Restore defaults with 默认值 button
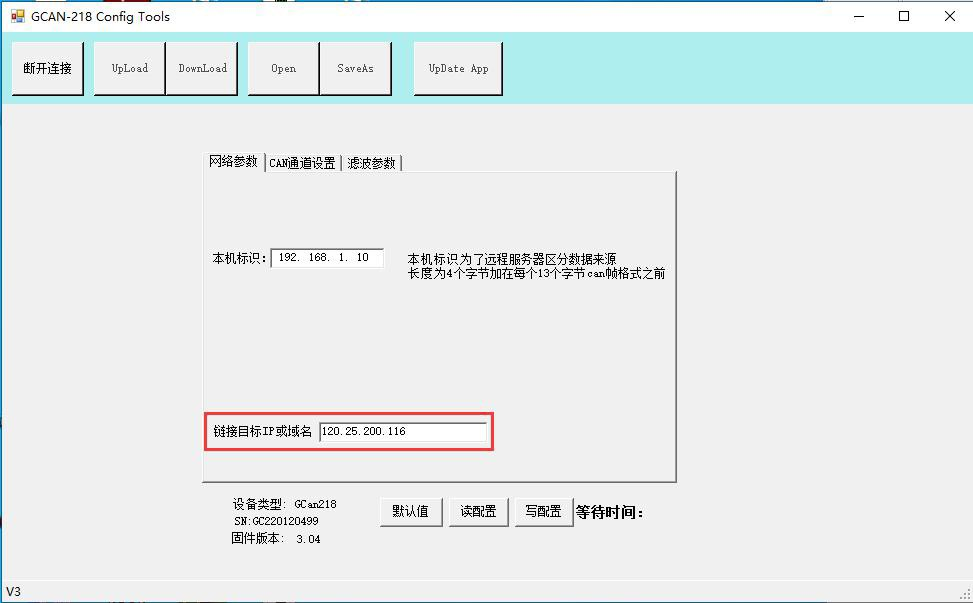 (410, 511)
